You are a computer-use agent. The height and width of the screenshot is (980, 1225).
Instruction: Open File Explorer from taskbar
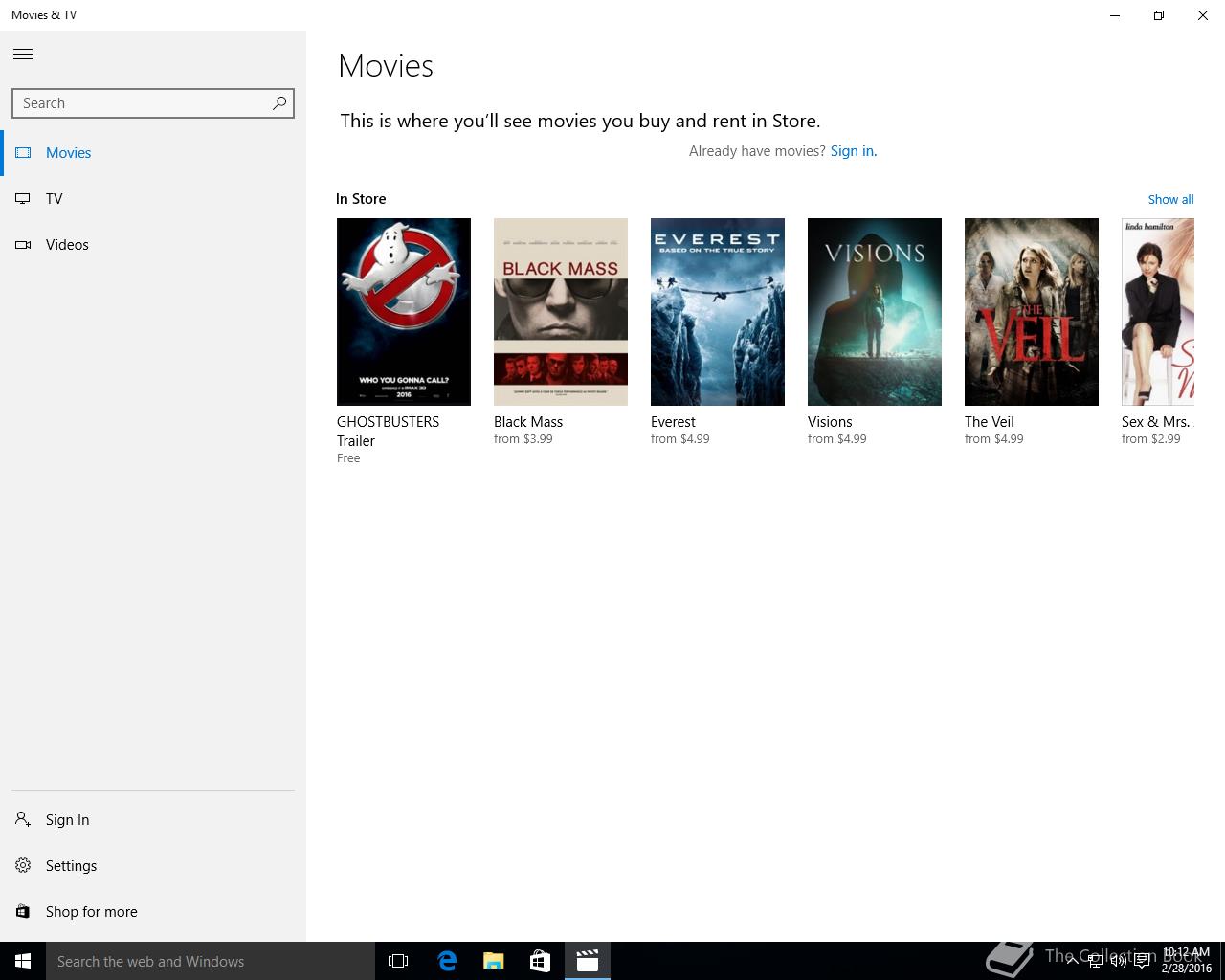[493, 961]
